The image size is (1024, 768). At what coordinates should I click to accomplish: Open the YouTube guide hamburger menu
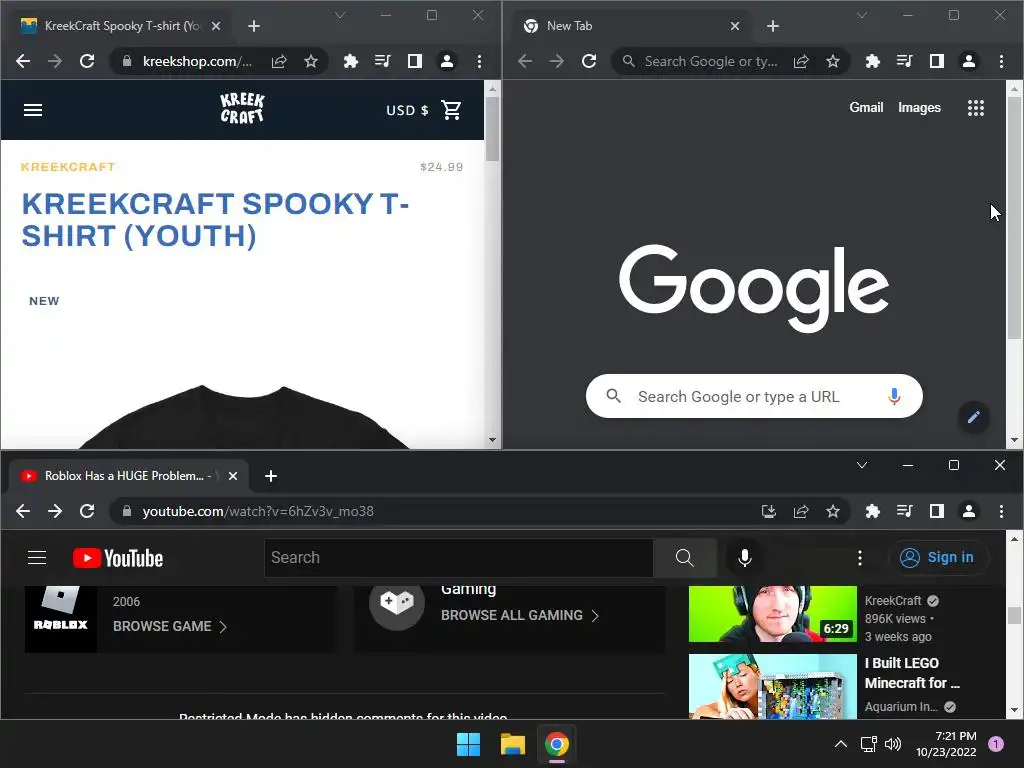coord(37,558)
